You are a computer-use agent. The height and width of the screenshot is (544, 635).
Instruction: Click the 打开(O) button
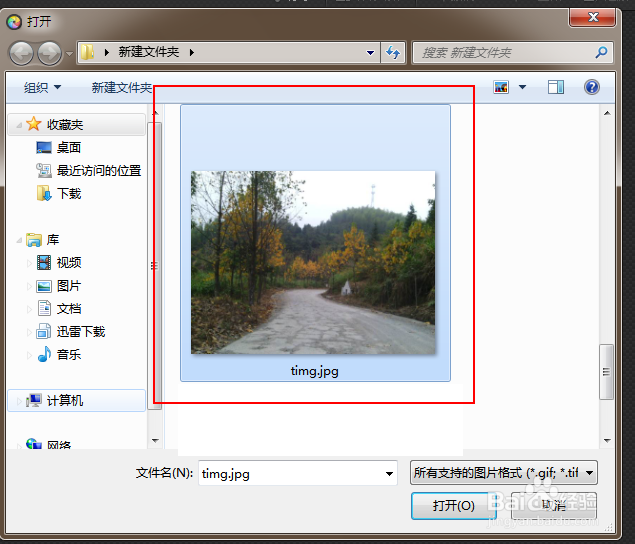(x=454, y=506)
